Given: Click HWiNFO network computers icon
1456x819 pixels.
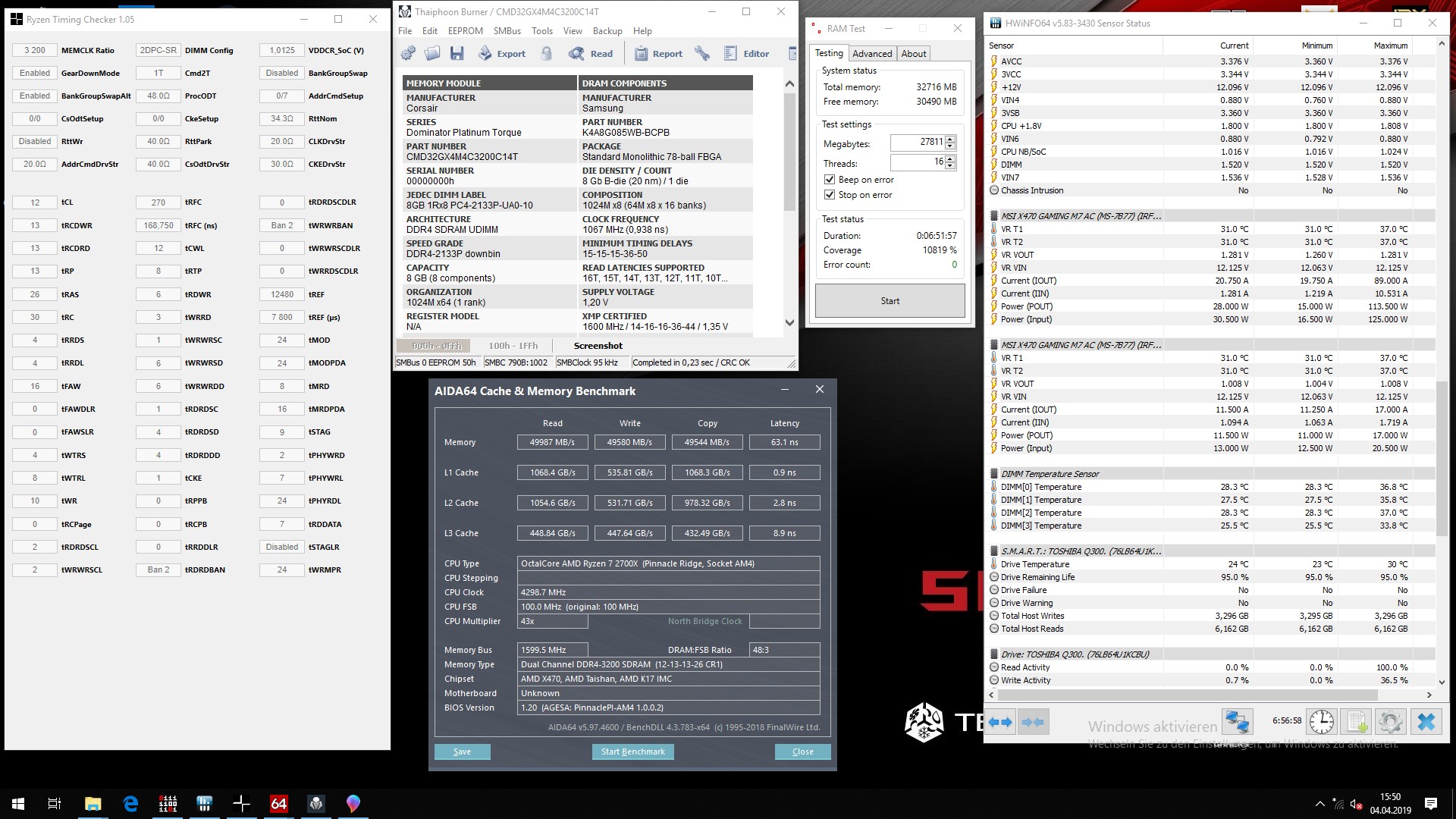Looking at the screenshot, I should (x=1237, y=721).
